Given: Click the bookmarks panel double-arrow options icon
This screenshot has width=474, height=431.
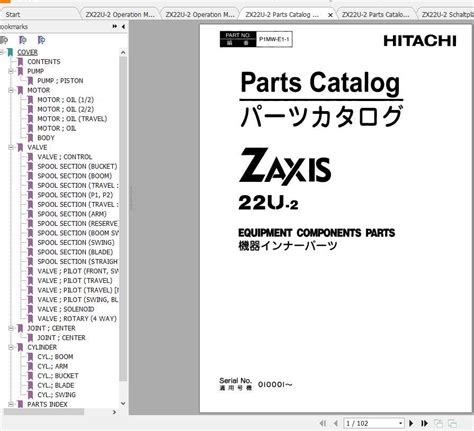Looking at the screenshot, I should [114, 26].
